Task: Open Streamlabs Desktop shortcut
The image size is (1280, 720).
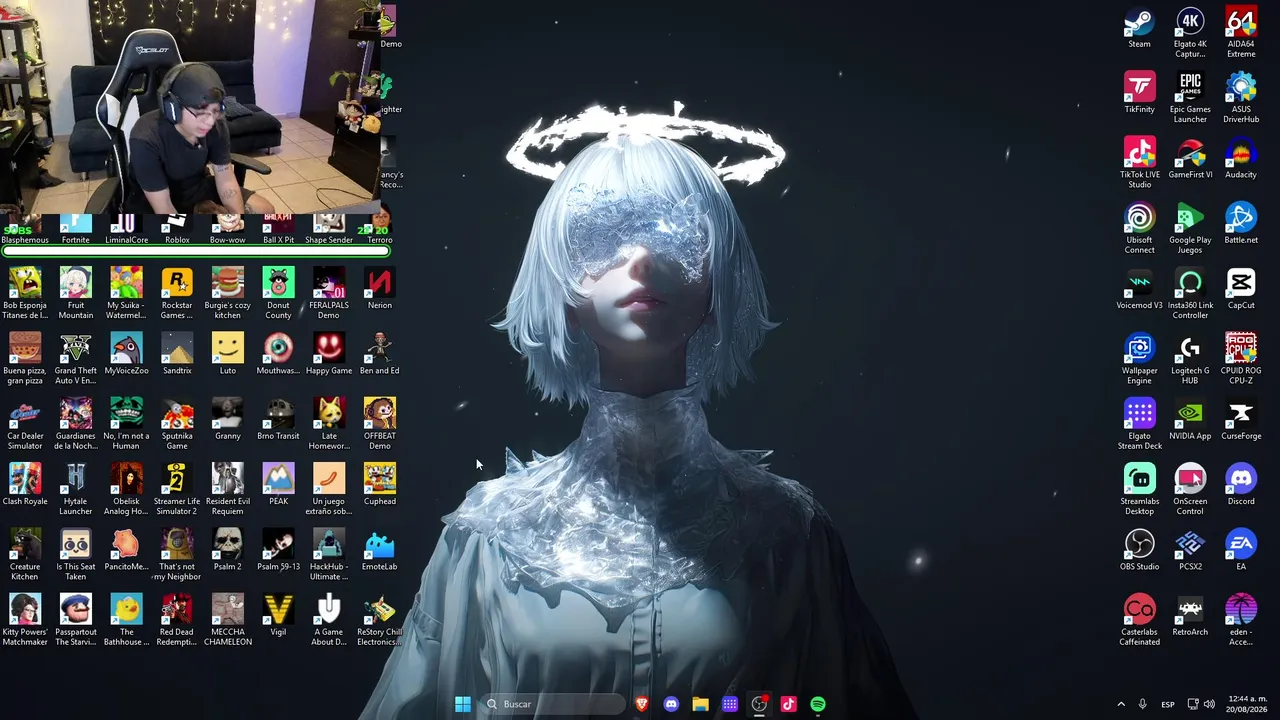Action: [x=1139, y=489]
